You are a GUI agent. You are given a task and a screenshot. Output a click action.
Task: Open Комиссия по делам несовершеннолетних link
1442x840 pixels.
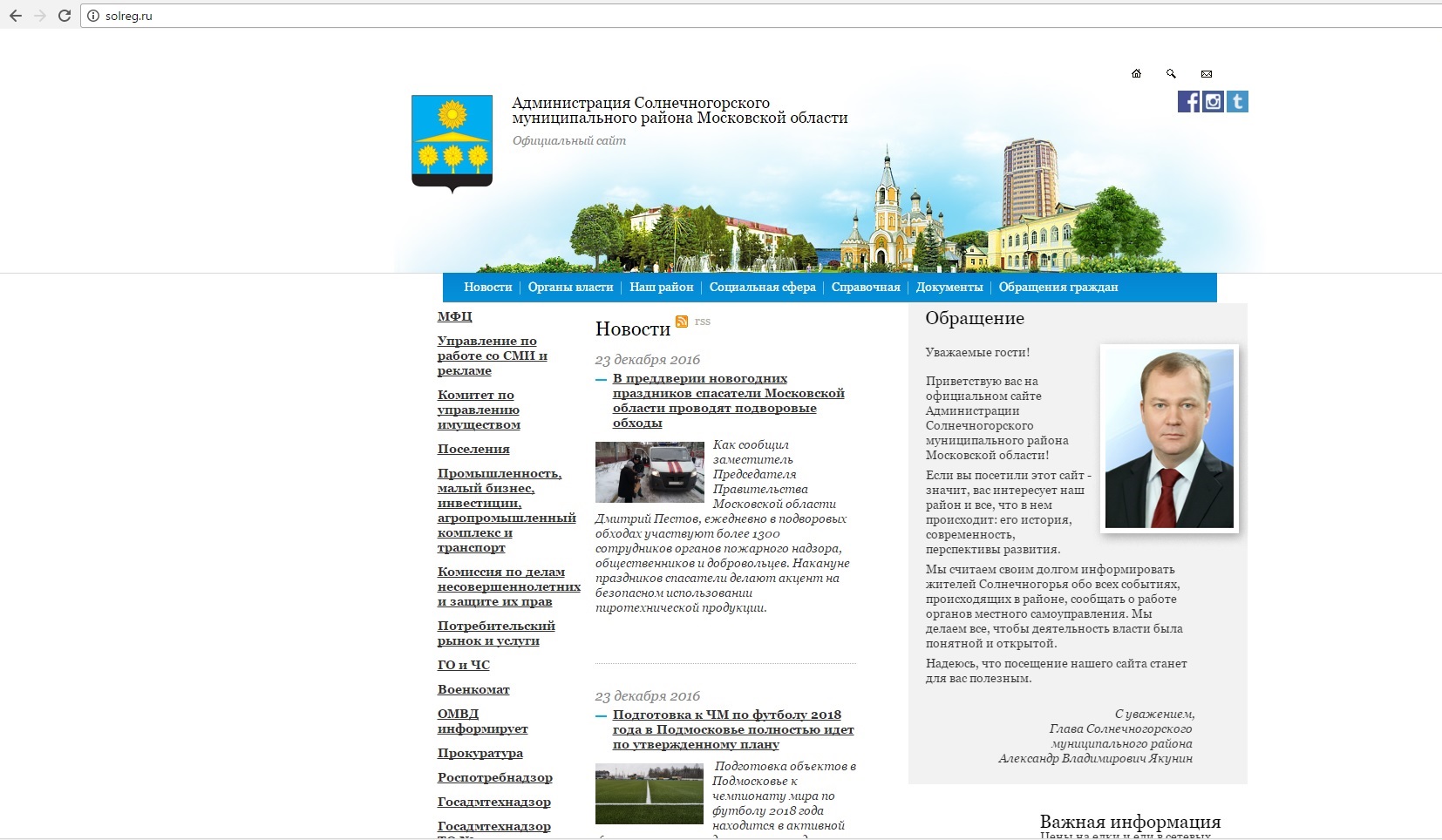[508, 586]
